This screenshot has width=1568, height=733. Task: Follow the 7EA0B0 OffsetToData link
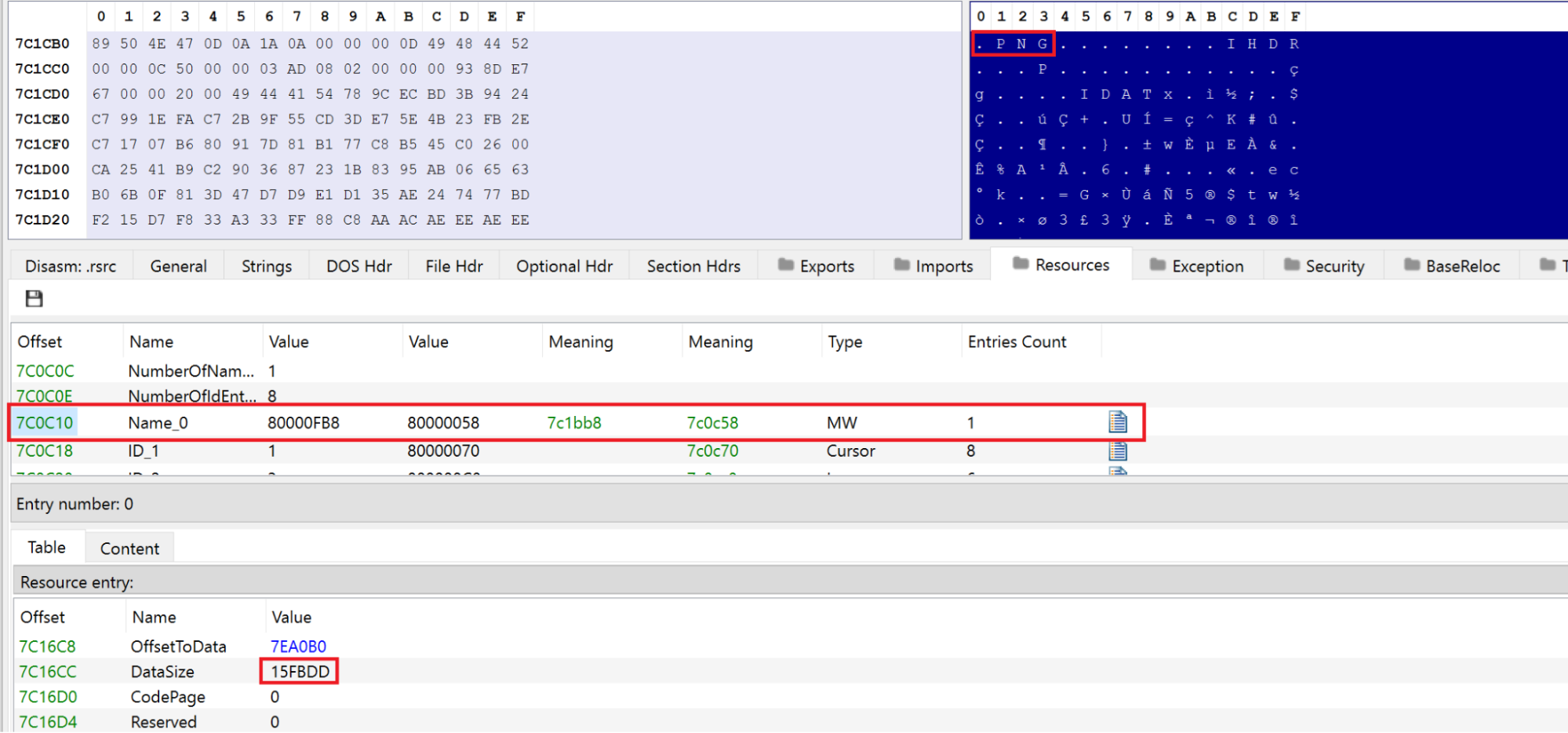point(298,647)
